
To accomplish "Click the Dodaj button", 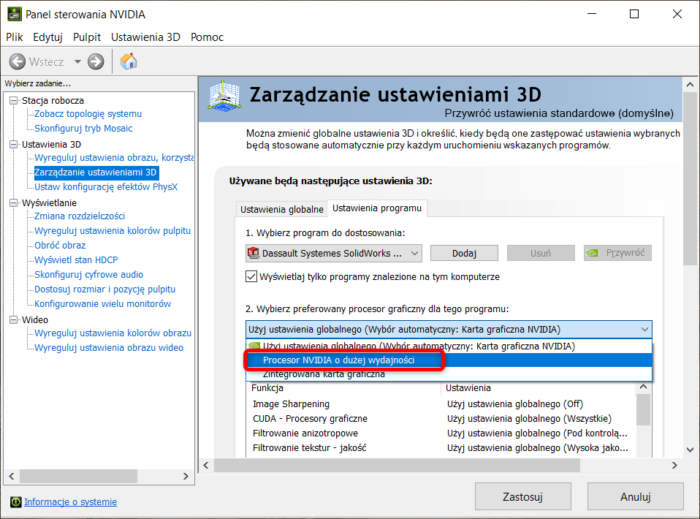I will click(x=464, y=253).
